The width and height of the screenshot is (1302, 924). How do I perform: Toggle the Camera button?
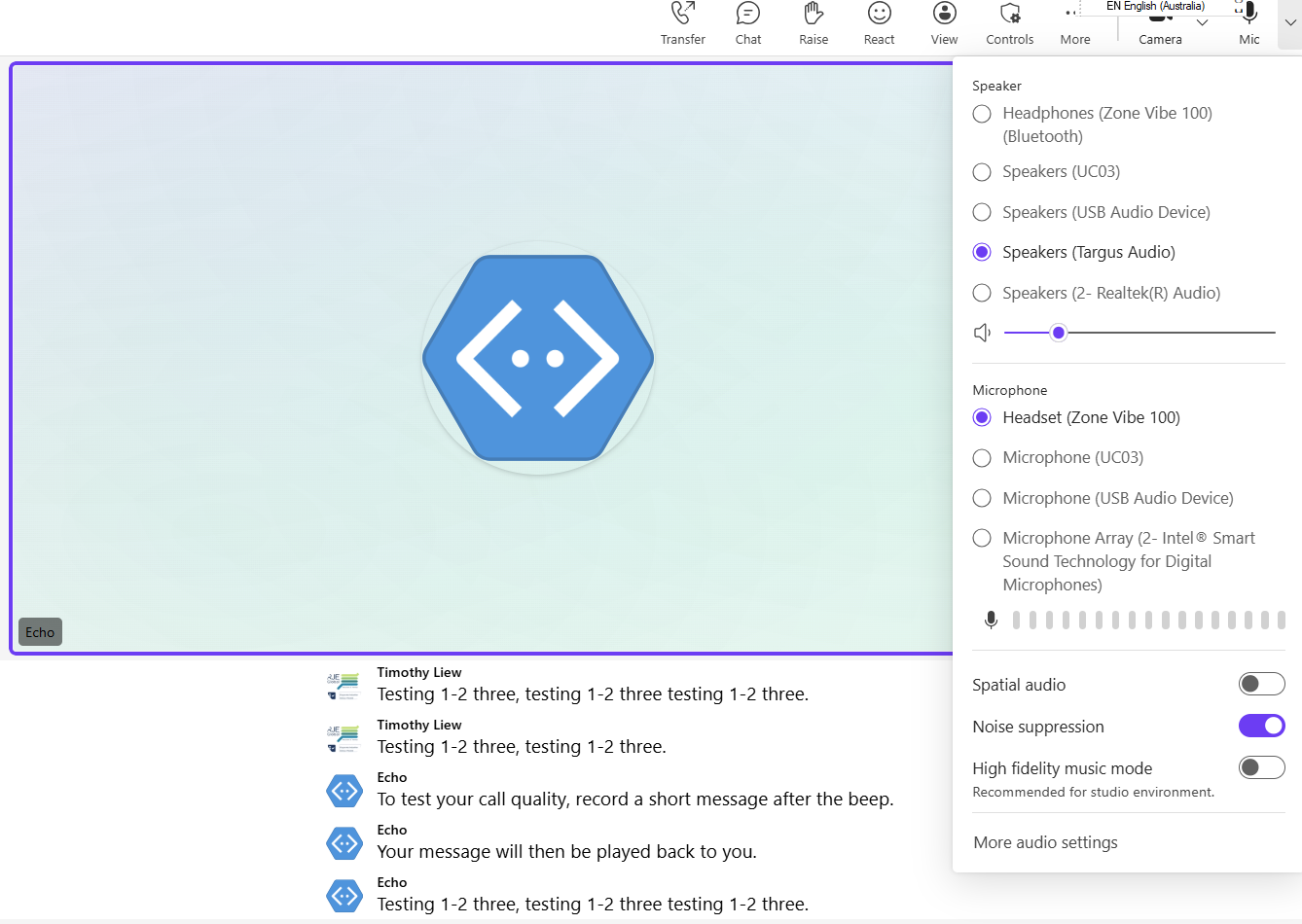[x=1160, y=26]
